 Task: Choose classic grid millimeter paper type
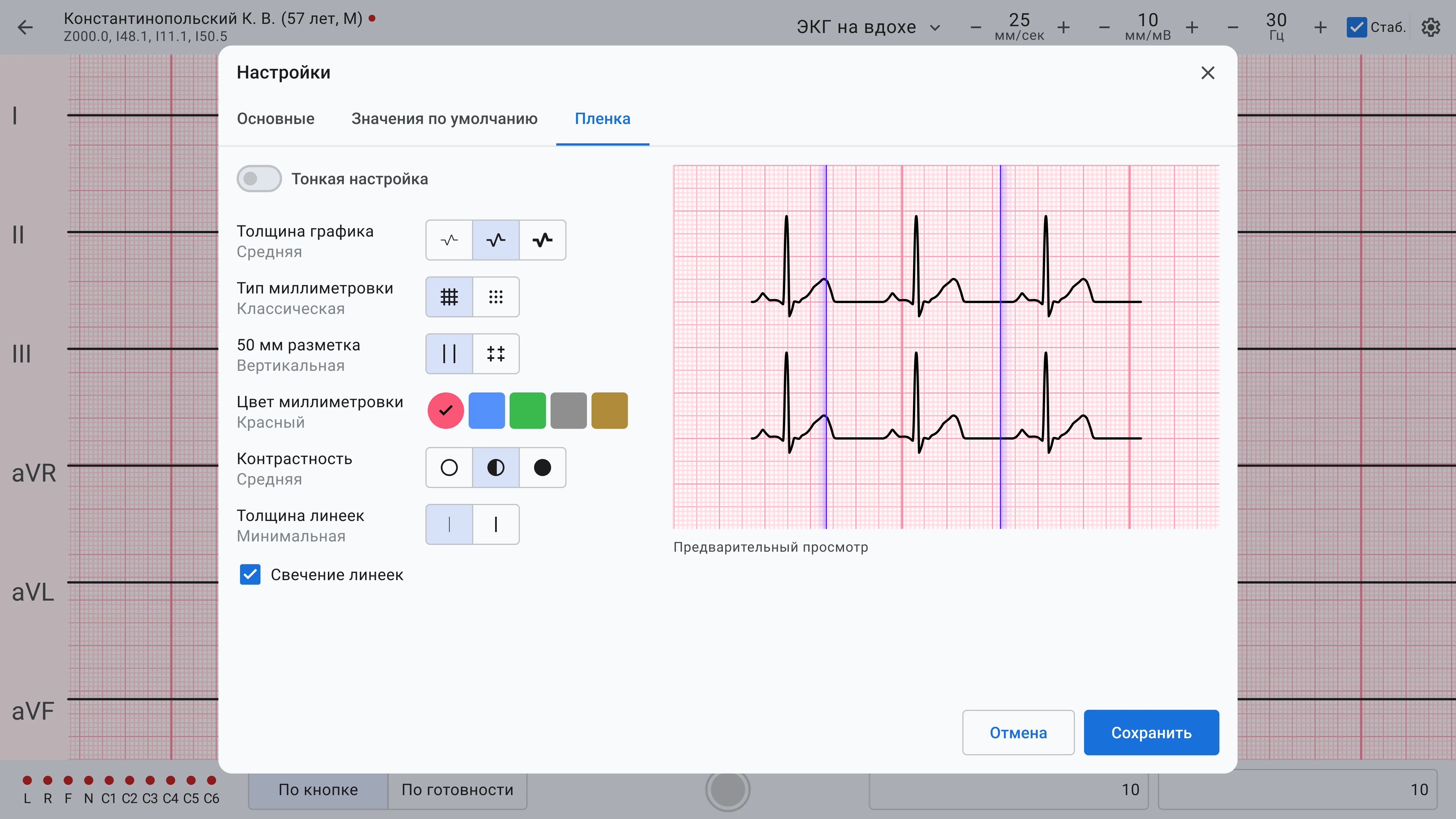449,297
